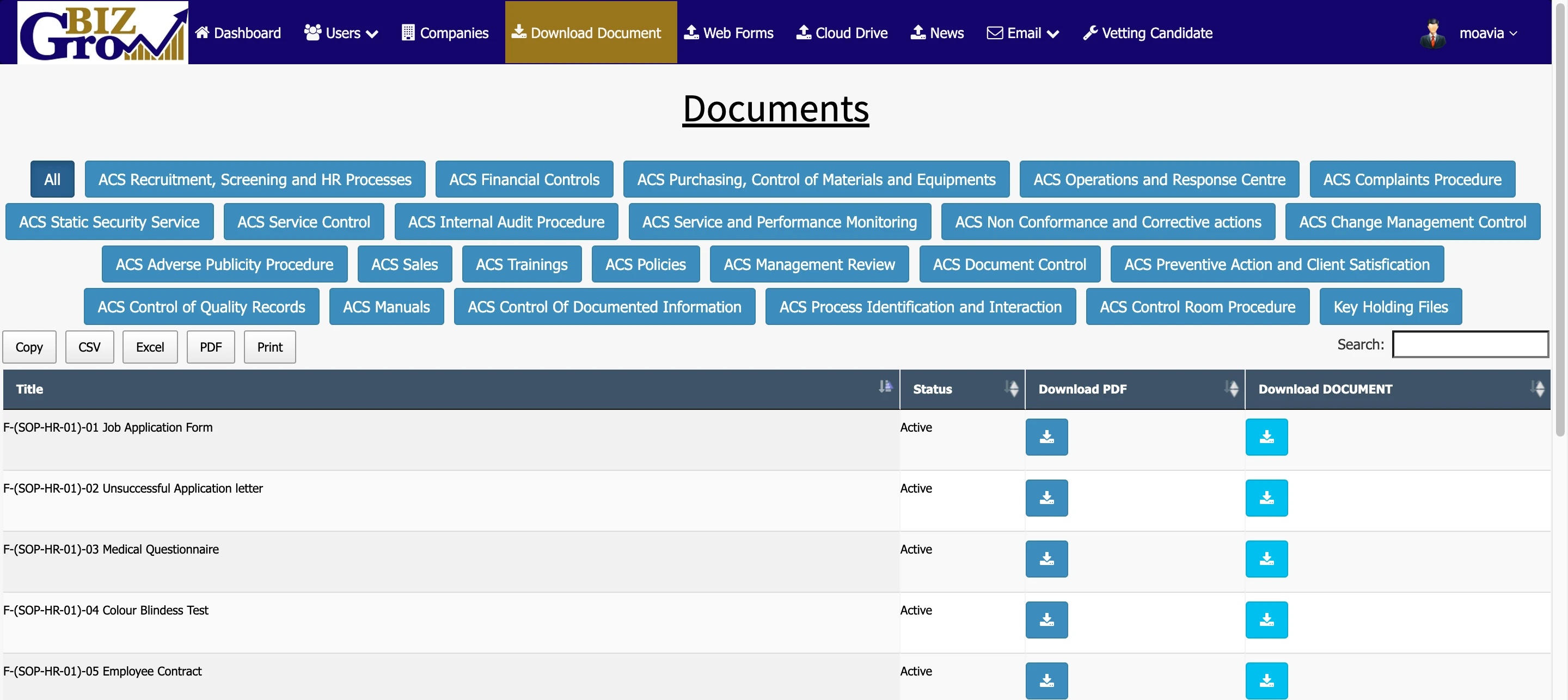The width and height of the screenshot is (1568, 700).
Task: Click the moavia user avatar
Action: pyautogui.click(x=1432, y=33)
